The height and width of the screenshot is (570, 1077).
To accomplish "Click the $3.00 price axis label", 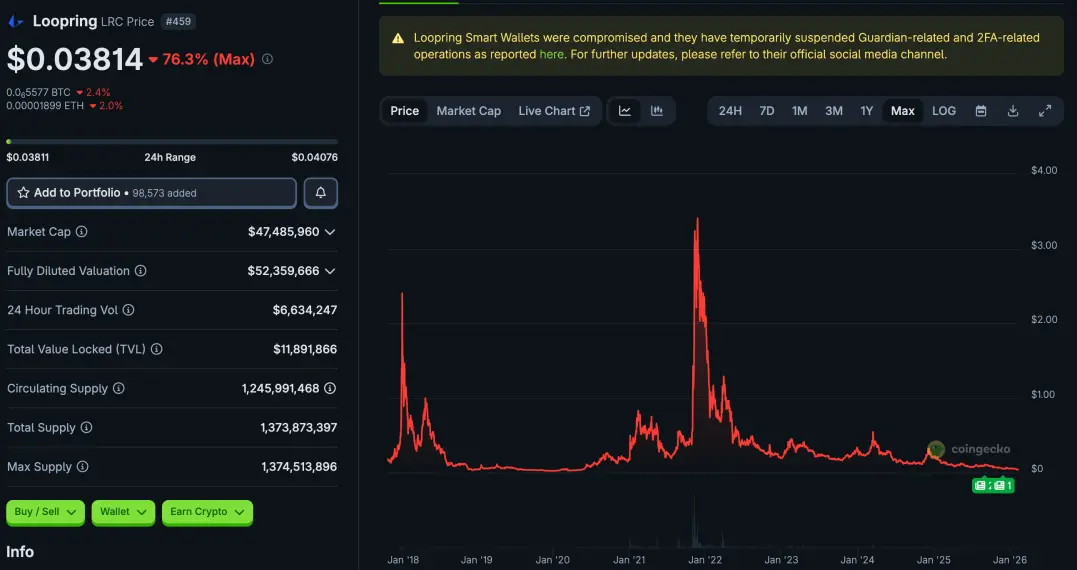I will pyautogui.click(x=1044, y=245).
